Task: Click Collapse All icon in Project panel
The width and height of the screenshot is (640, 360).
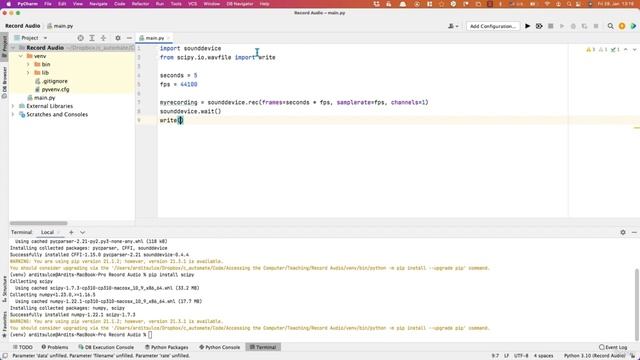Action: click(103, 38)
